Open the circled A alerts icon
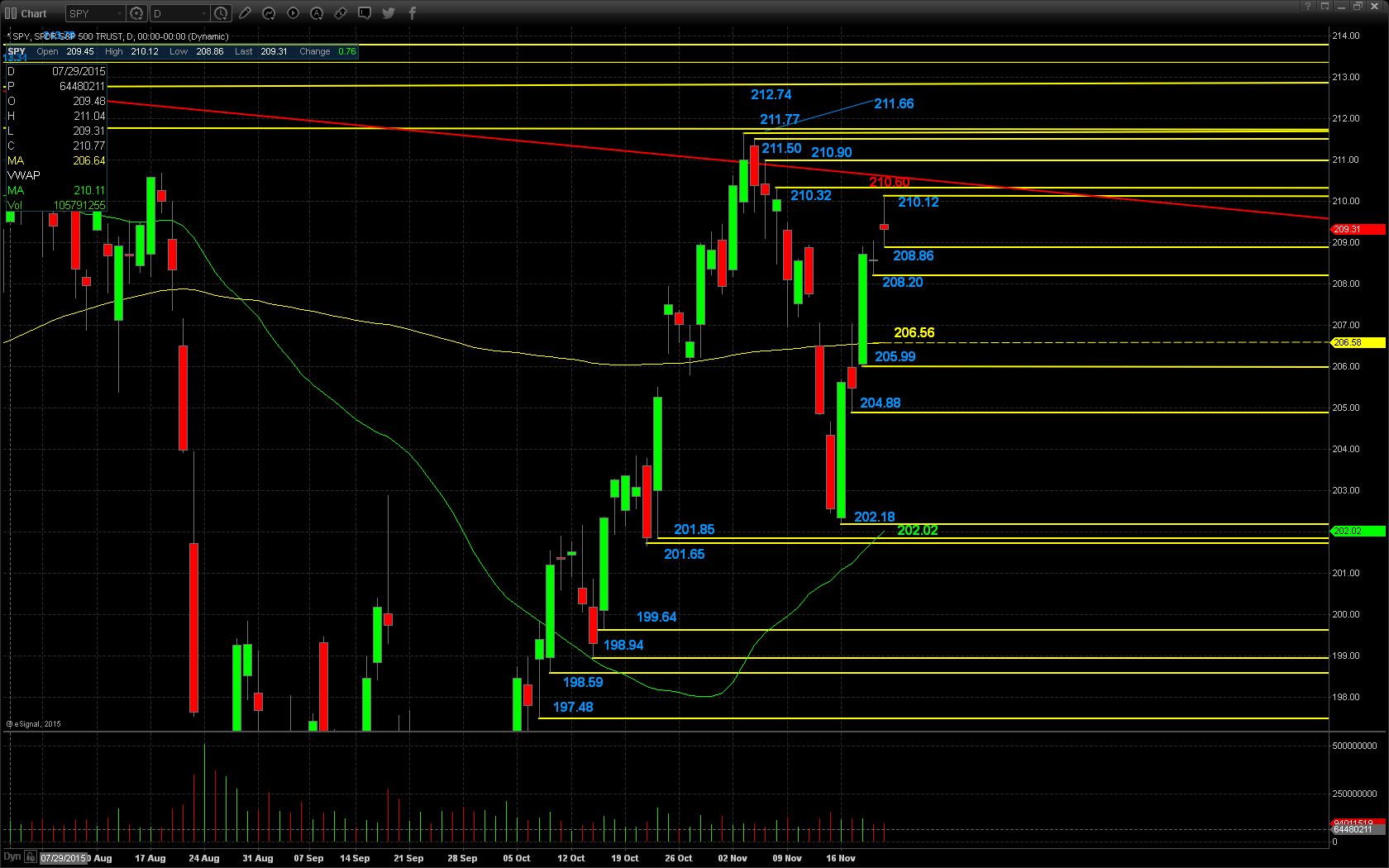The height and width of the screenshot is (868, 1389). 317,13
